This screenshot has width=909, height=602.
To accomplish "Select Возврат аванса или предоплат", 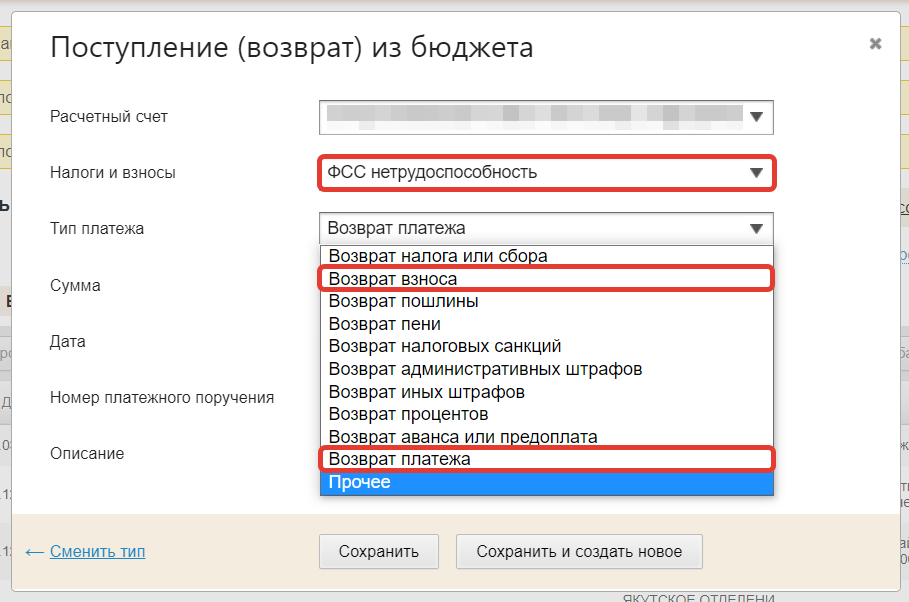I will [x=463, y=437].
